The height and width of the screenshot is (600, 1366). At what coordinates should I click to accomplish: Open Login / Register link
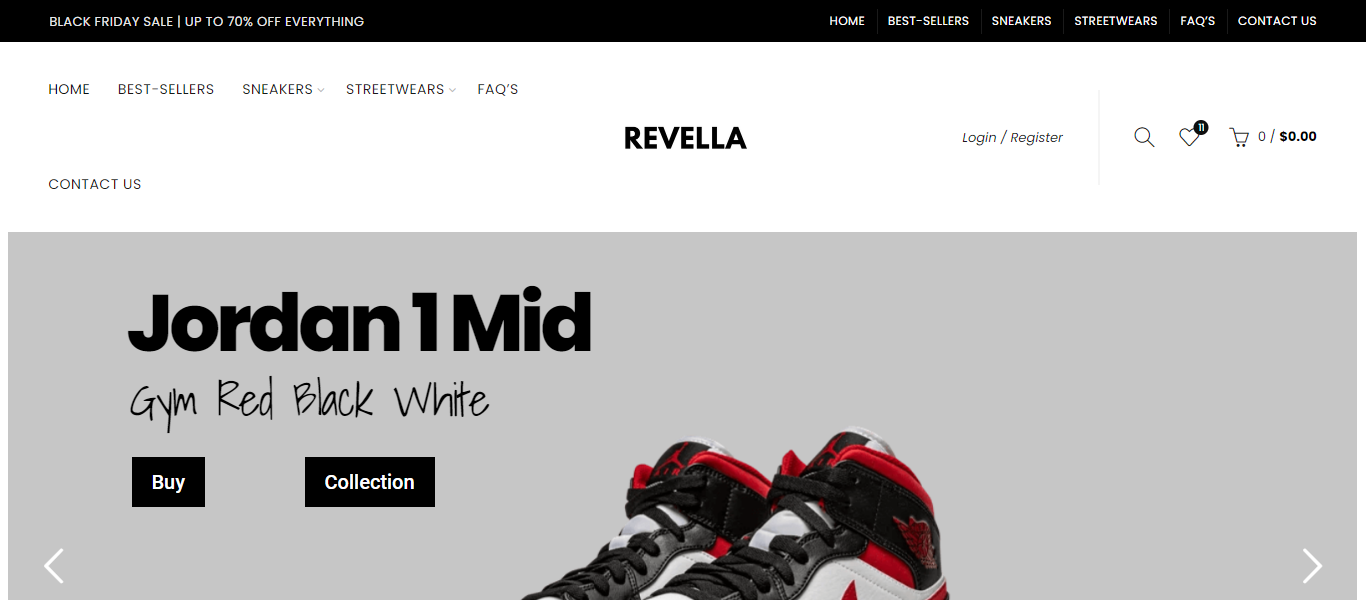tap(1012, 137)
